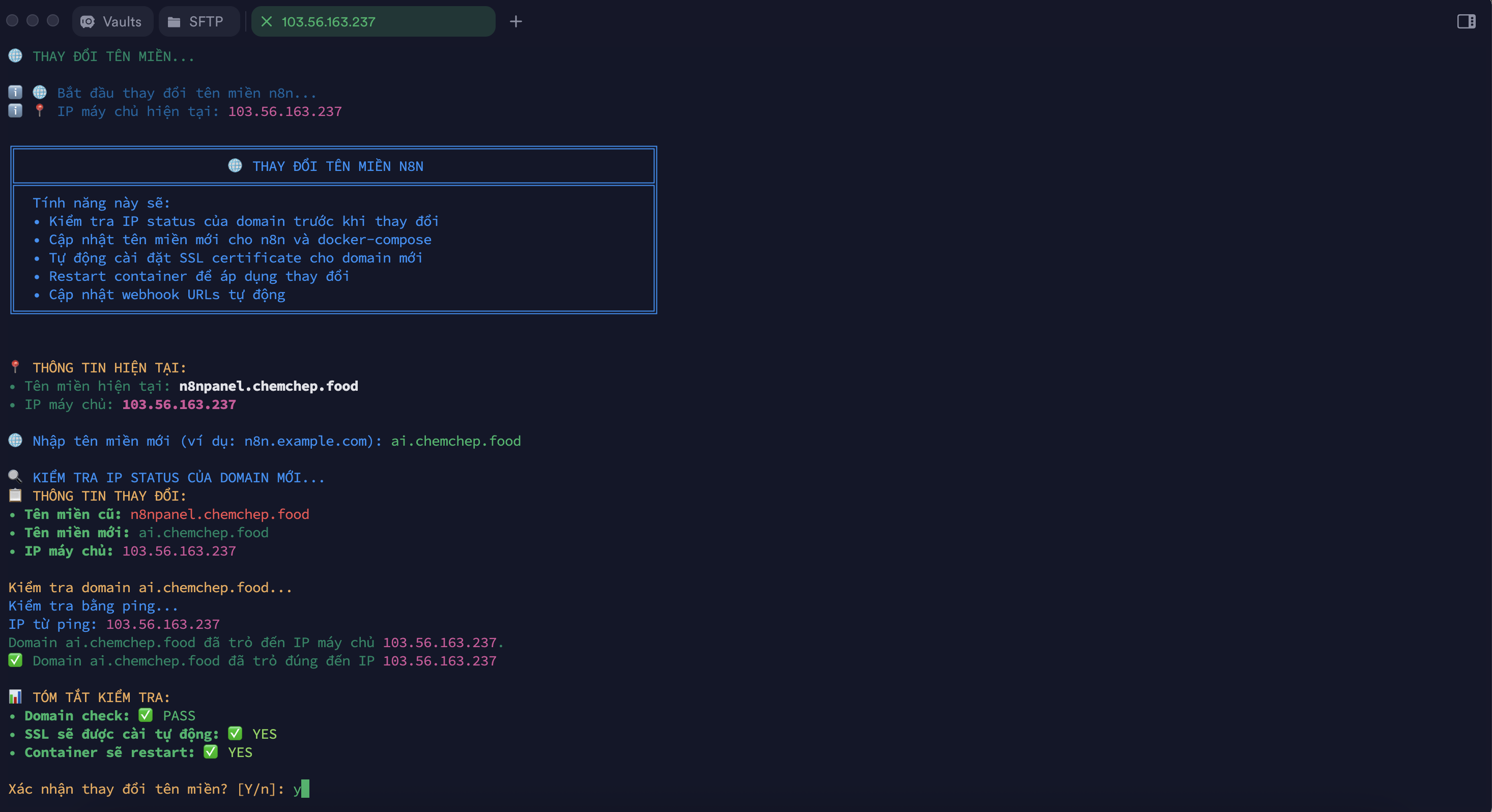Click 'THÔNG TIN THAY ĐỔI:' heading
The height and width of the screenshot is (812, 1492).
[x=109, y=496]
